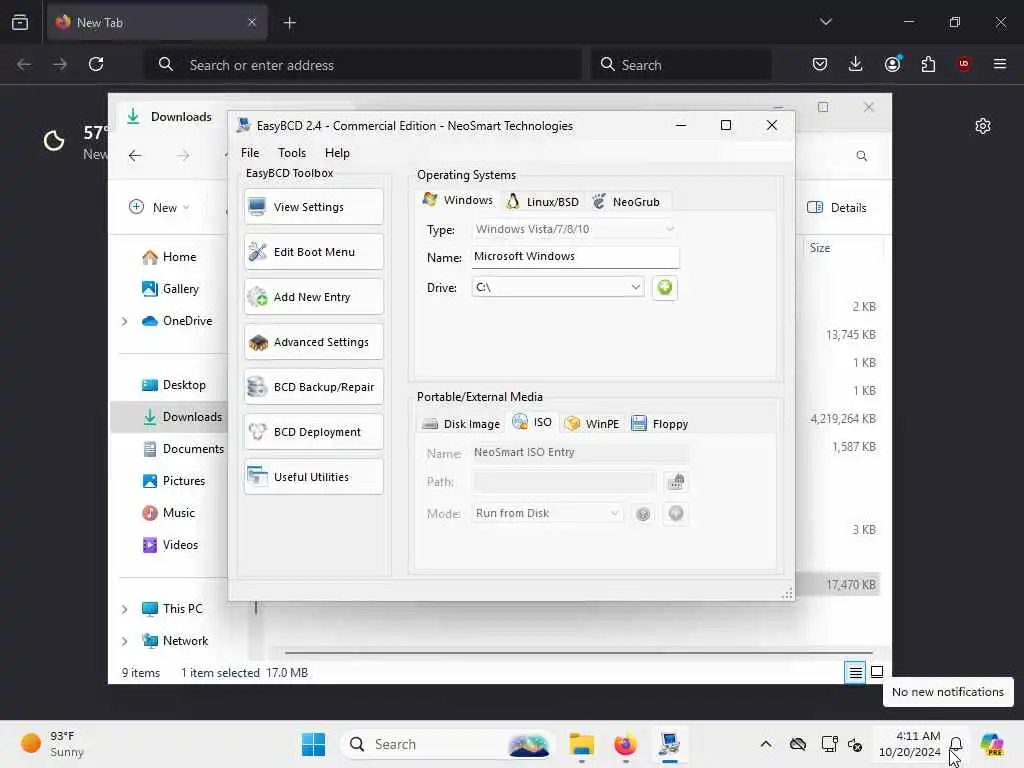Image resolution: width=1024 pixels, height=768 pixels.
Task: Click the Microsoft Windows name field
Action: coord(575,257)
